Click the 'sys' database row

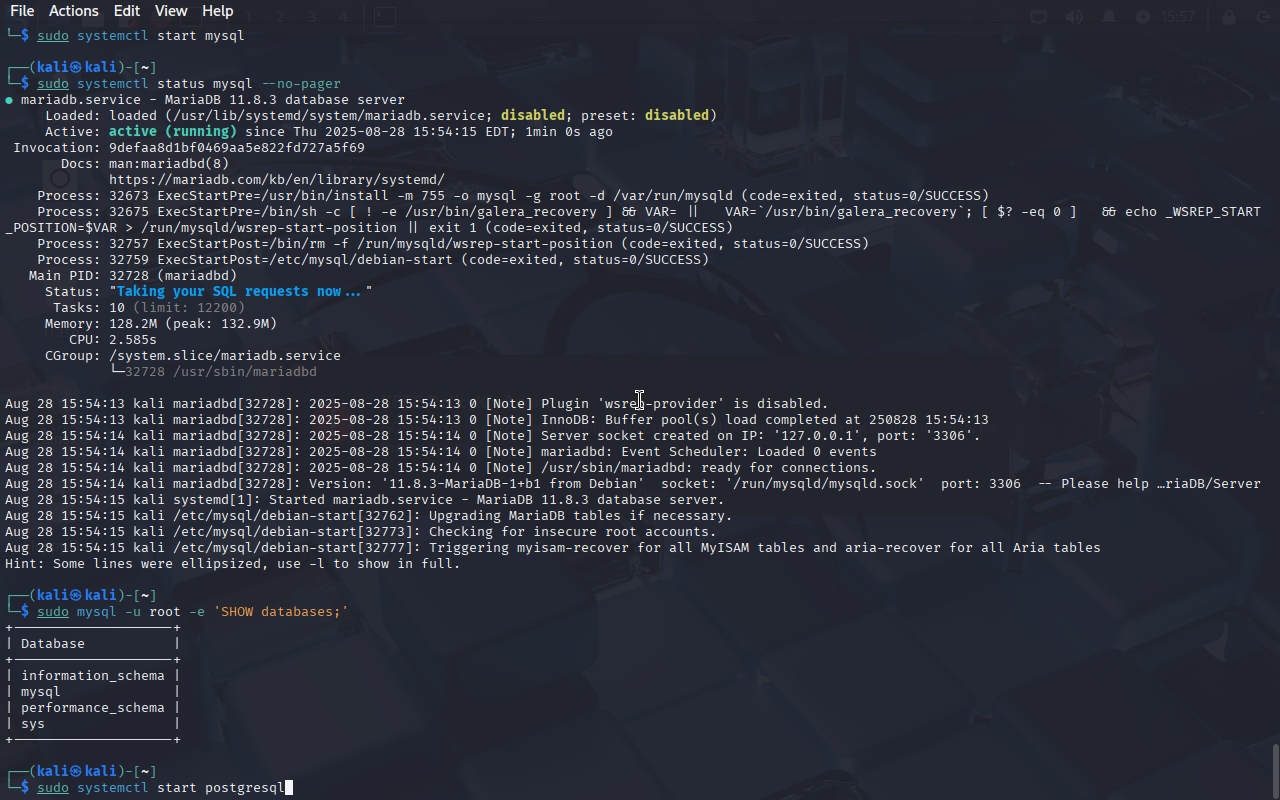coord(33,723)
